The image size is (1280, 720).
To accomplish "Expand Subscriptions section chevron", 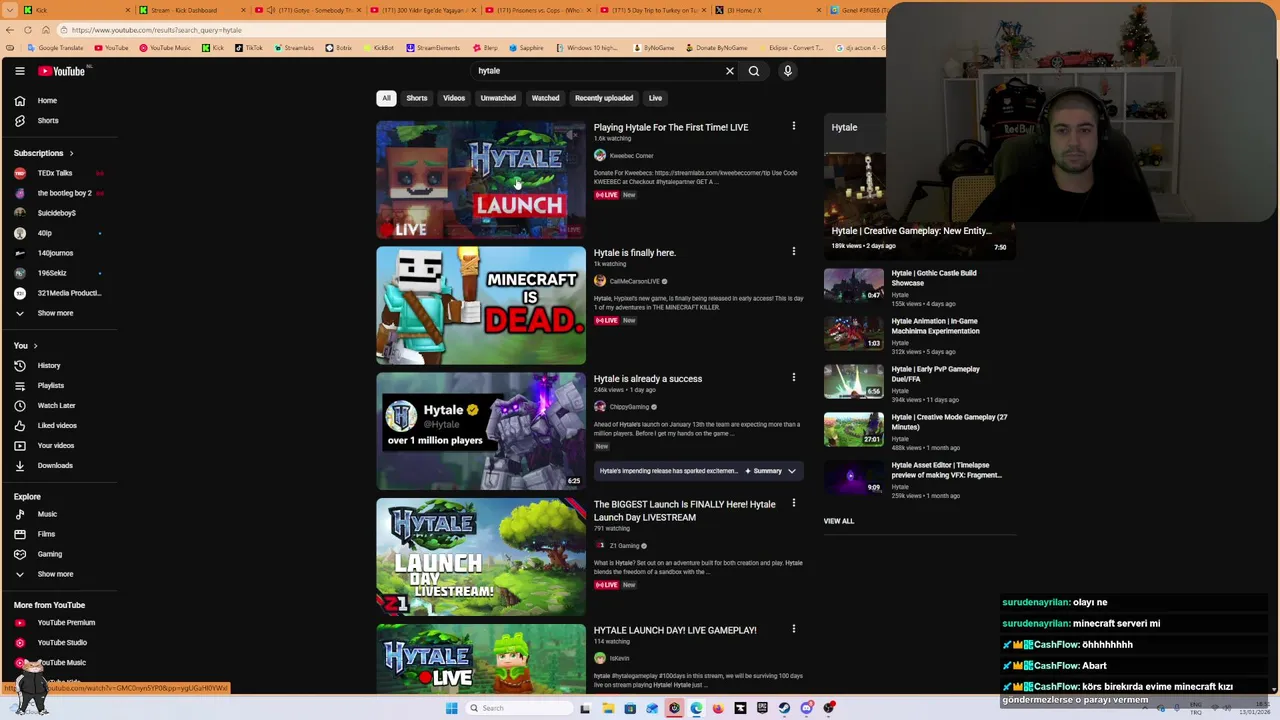I will click(x=71, y=153).
